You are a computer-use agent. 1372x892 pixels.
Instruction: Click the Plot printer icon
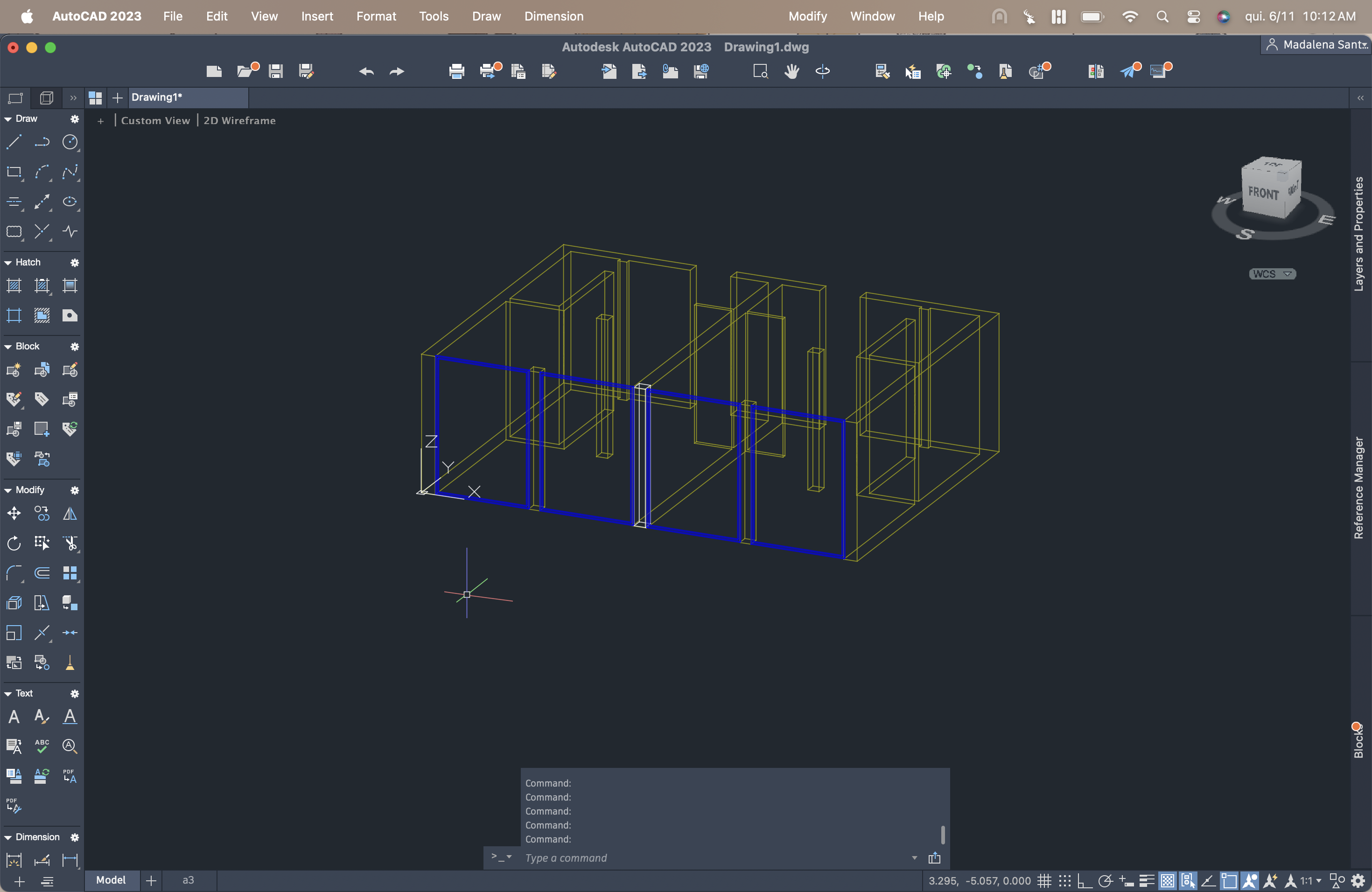[456, 71]
